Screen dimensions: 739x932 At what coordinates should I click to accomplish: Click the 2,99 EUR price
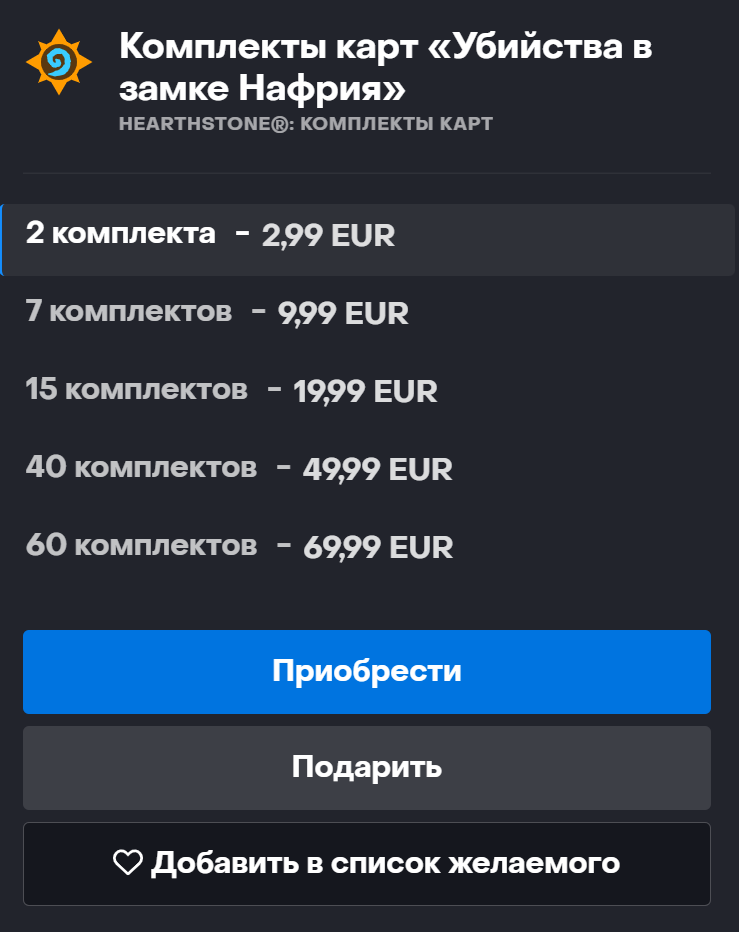pyautogui.click(x=328, y=236)
